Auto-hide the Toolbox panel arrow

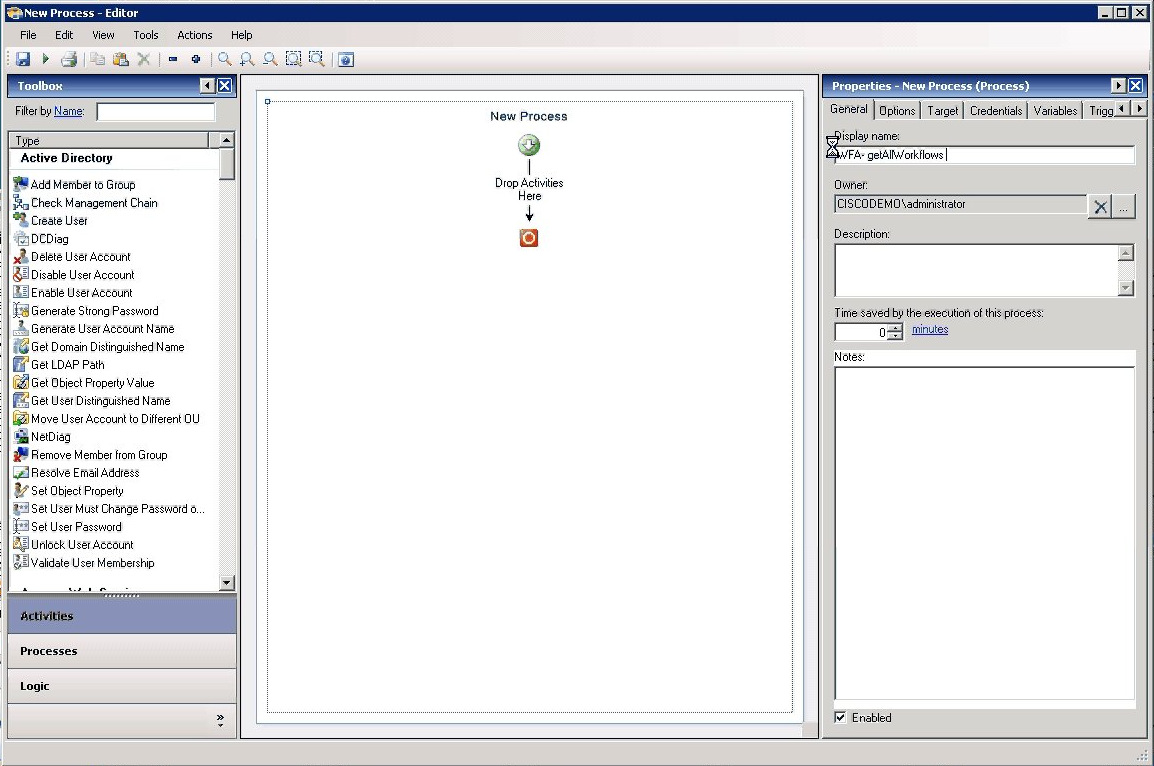(x=208, y=85)
